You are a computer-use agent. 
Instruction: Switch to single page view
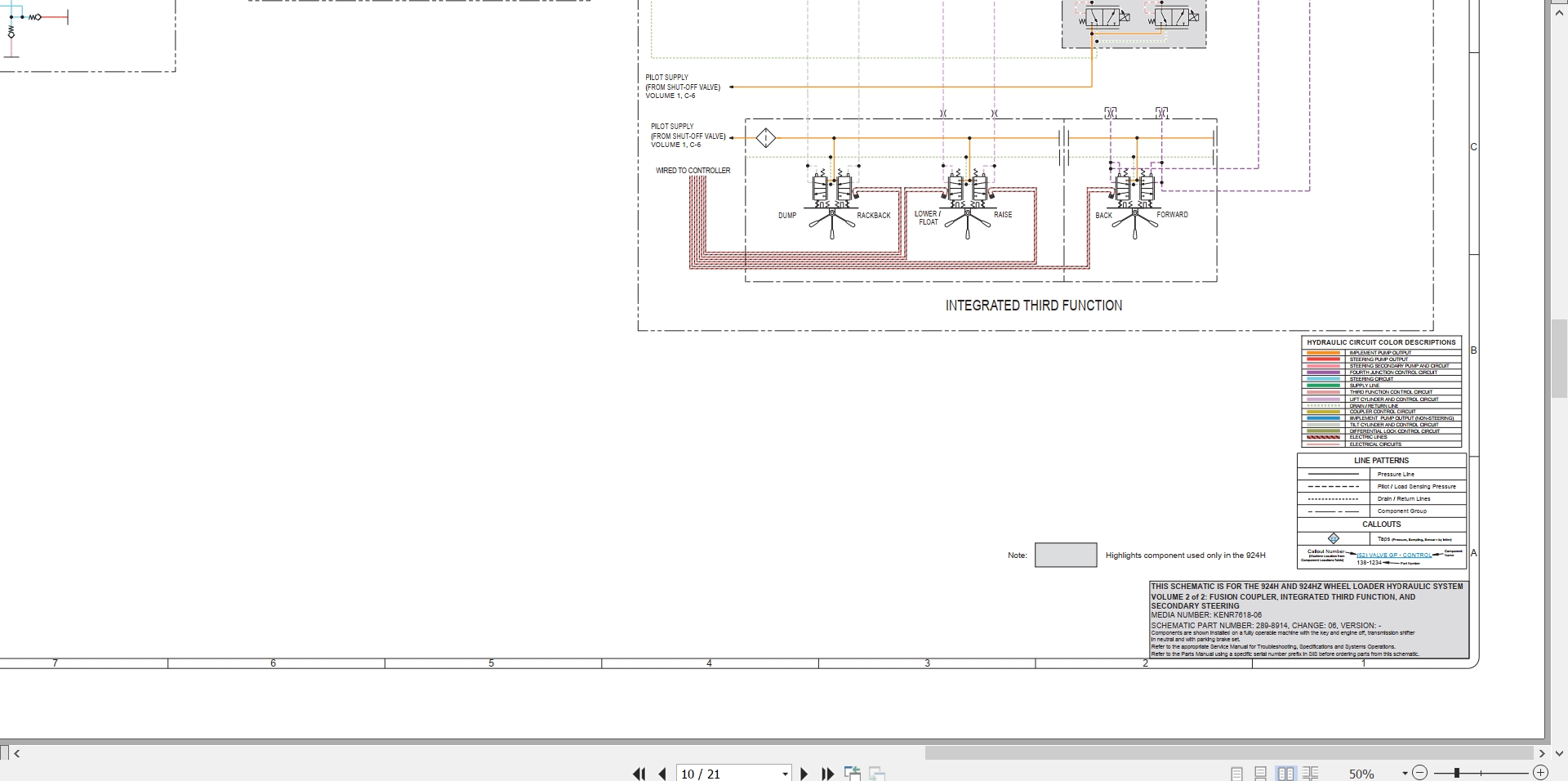click(x=1236, y=774)
